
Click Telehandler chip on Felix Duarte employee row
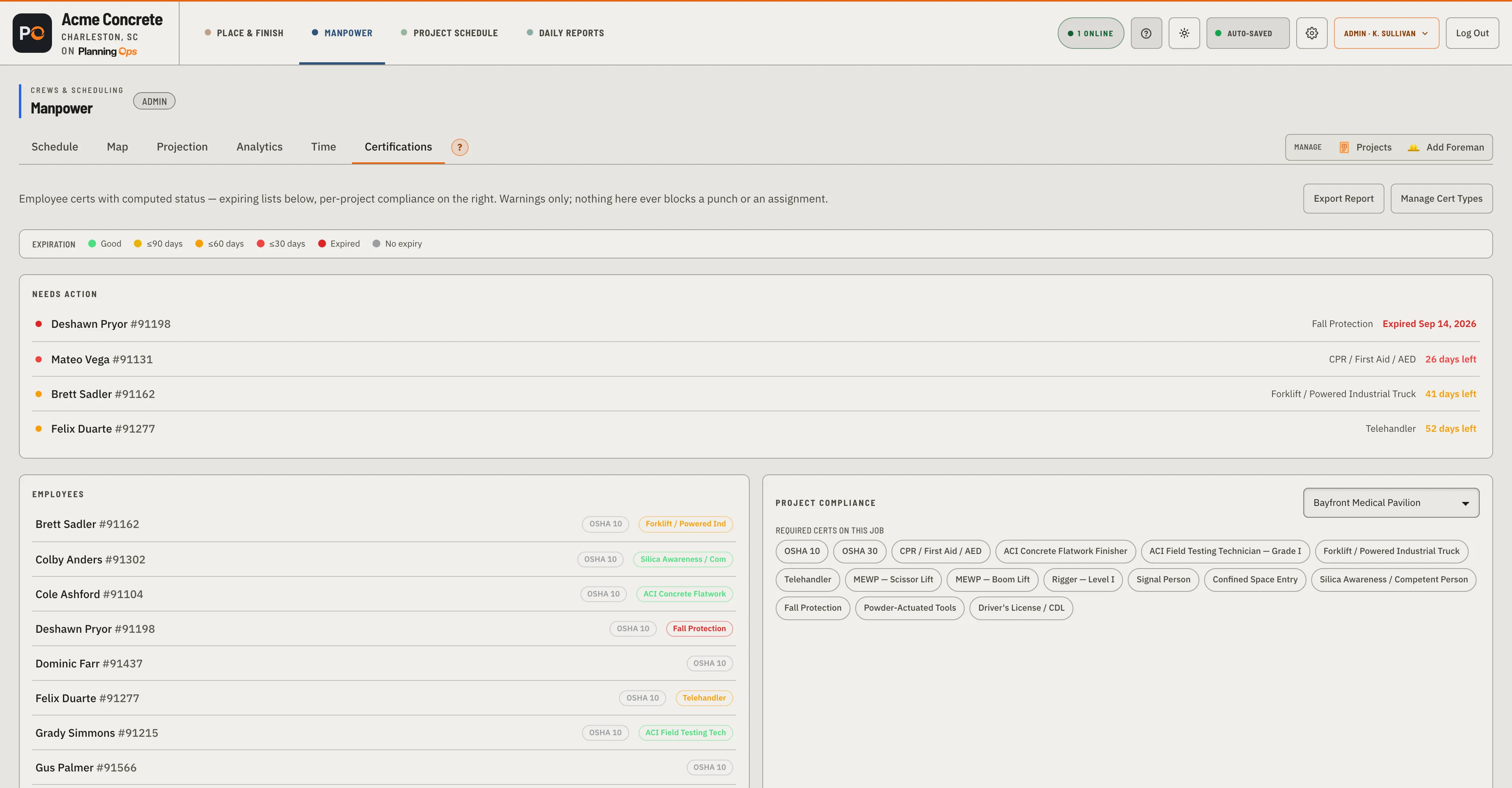[x=704, y=698]
